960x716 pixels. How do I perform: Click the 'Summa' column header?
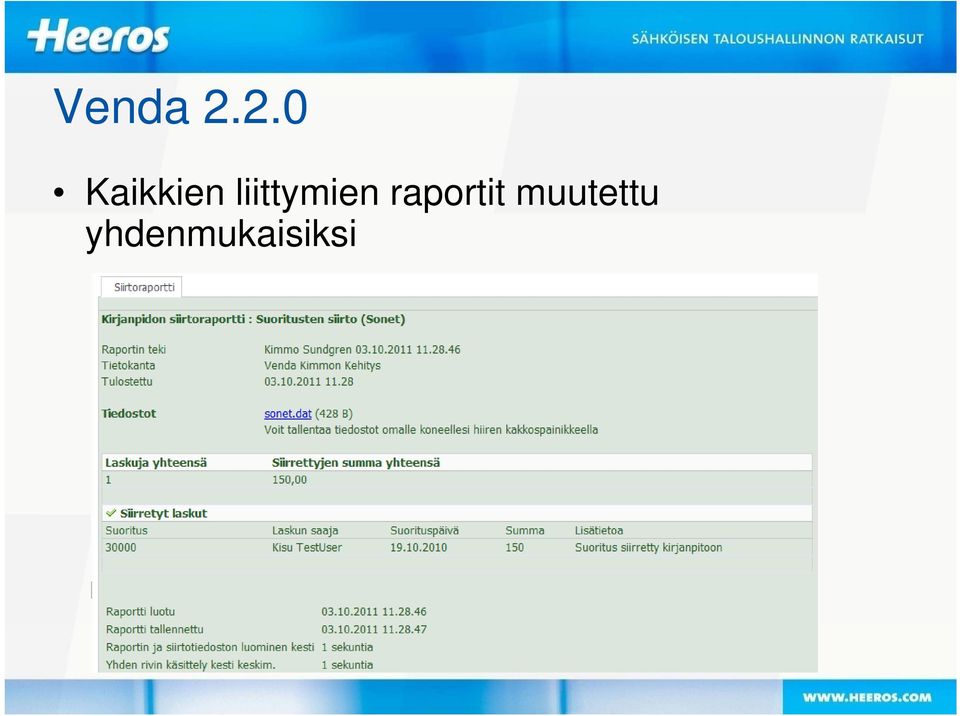[525, 530]
